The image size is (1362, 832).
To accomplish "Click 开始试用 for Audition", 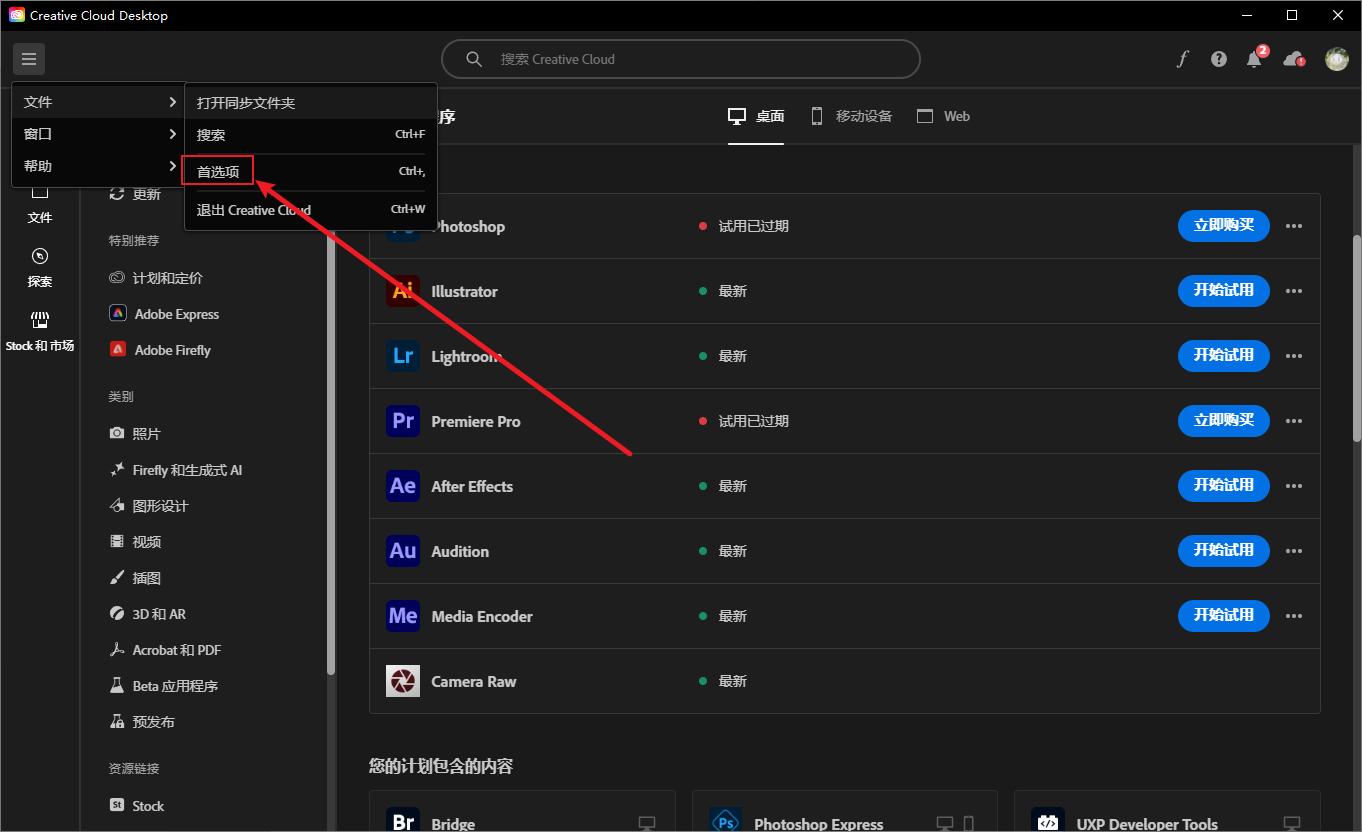I will click(x=1224, y=550).
